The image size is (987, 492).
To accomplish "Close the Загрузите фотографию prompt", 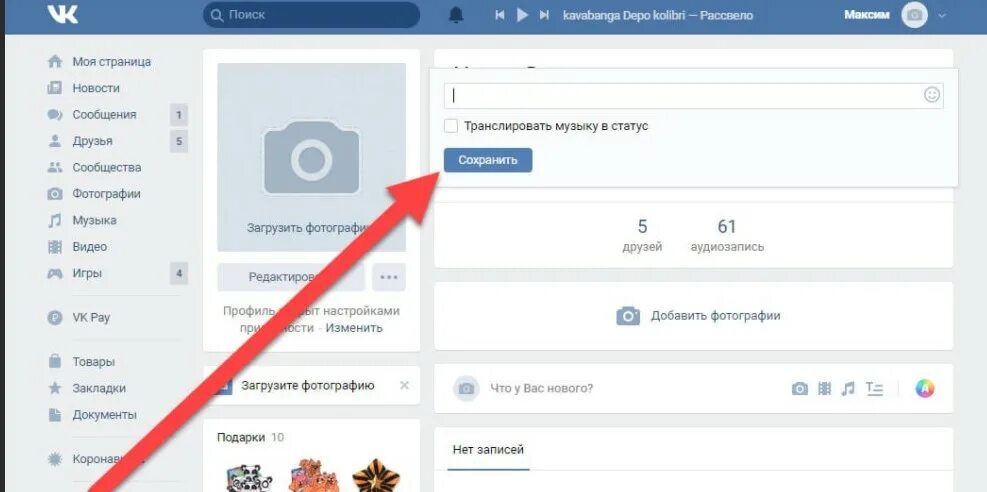I will pyautogui.click(x=404, y=385).
